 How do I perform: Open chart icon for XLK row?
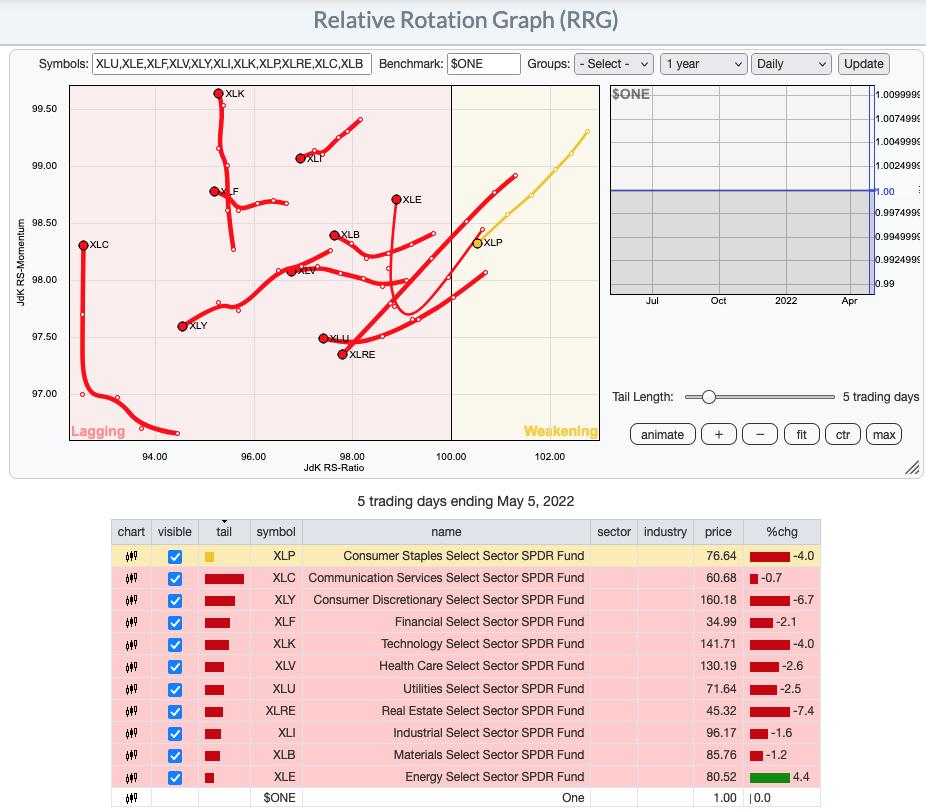(x=131, y=644)
